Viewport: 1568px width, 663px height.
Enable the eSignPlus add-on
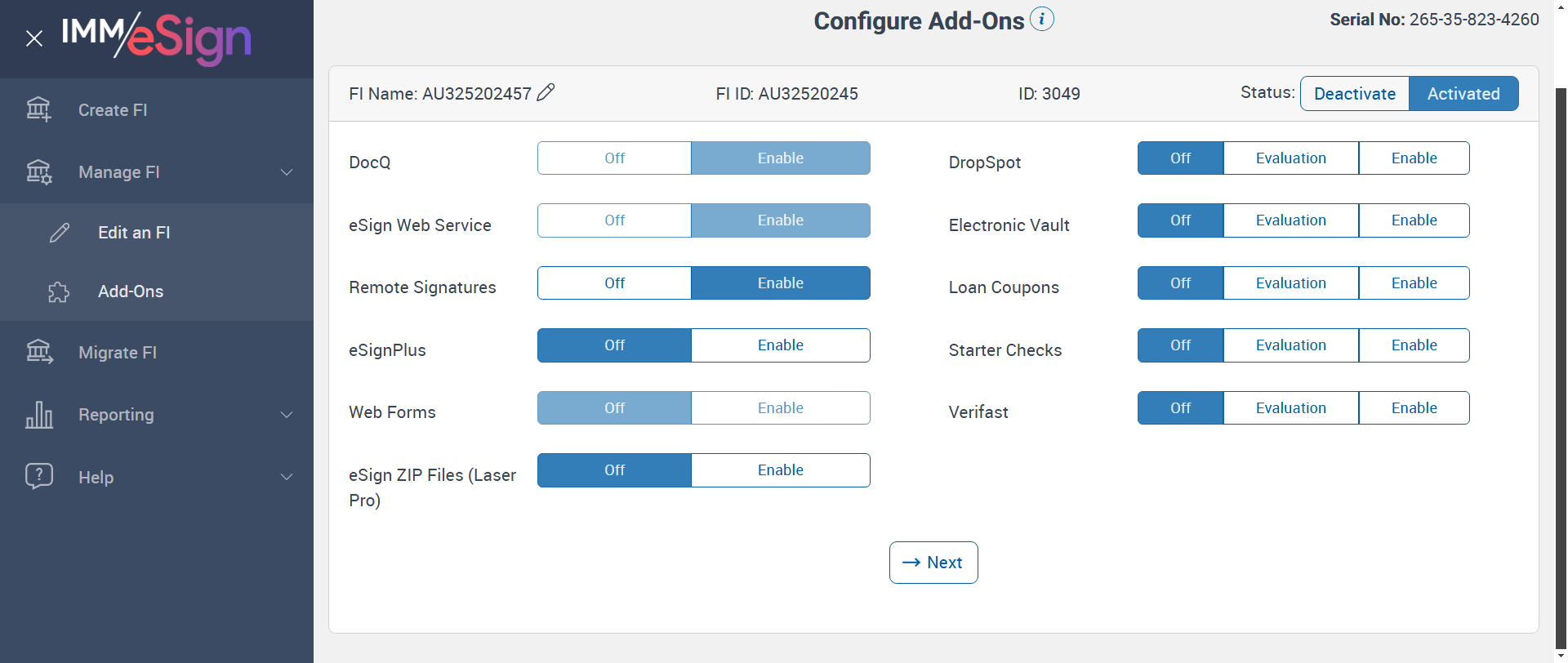(780, 345)
